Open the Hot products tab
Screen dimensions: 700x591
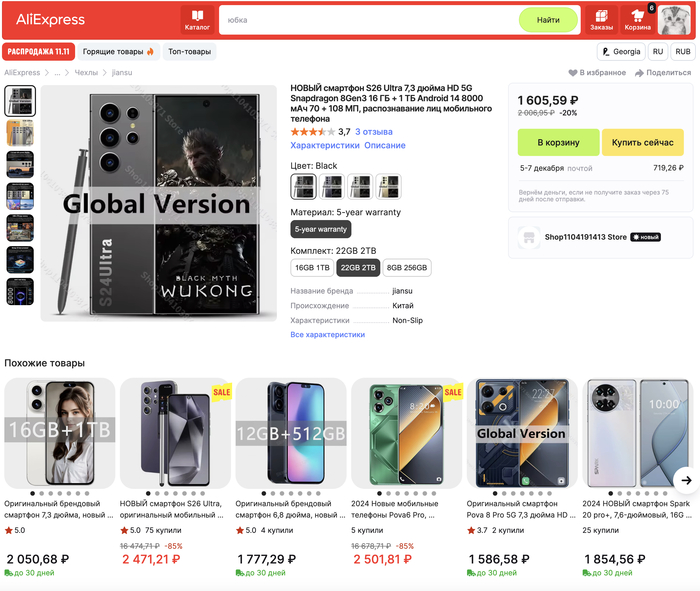point(119,51)
